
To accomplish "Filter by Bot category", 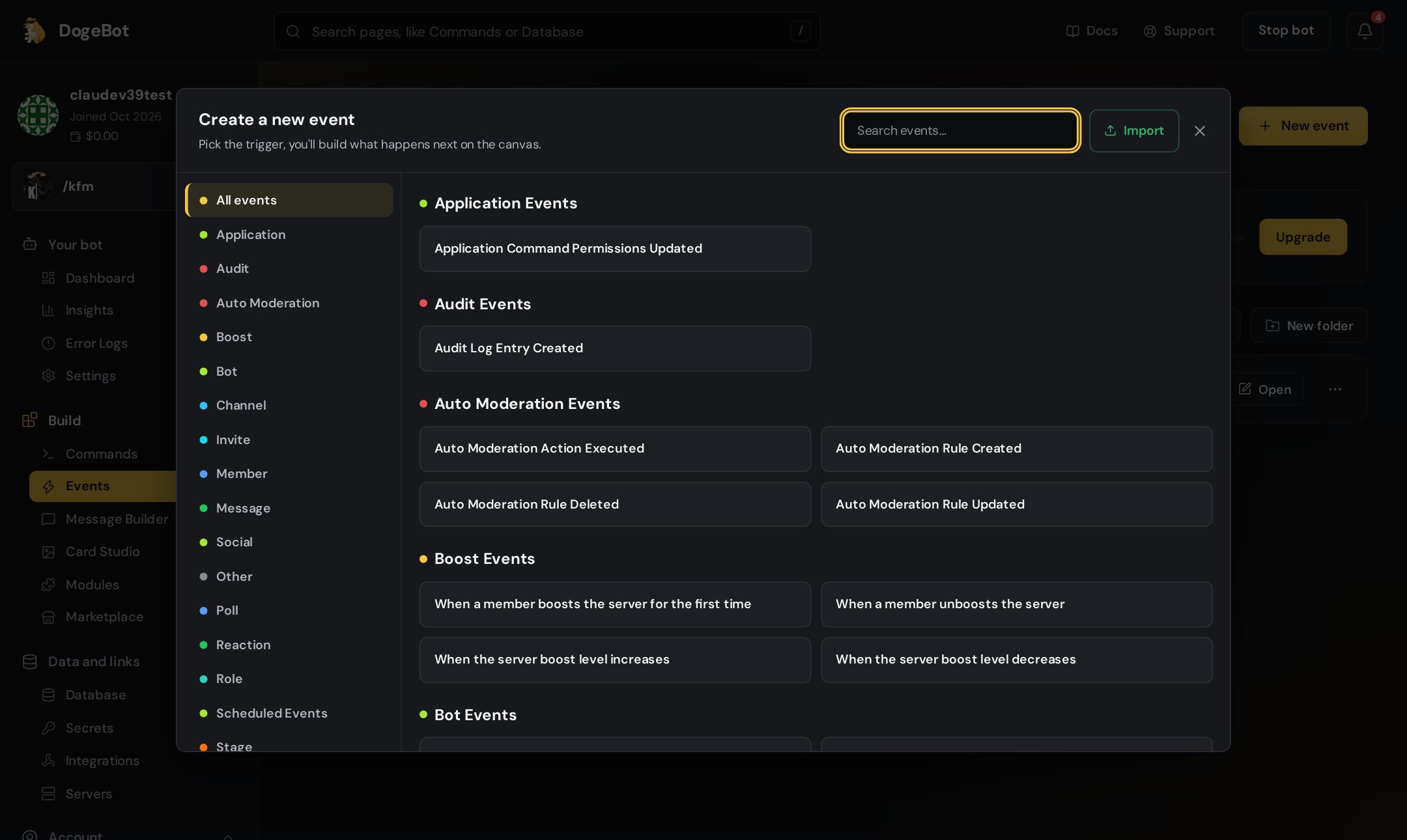I will tap(289, 371).
